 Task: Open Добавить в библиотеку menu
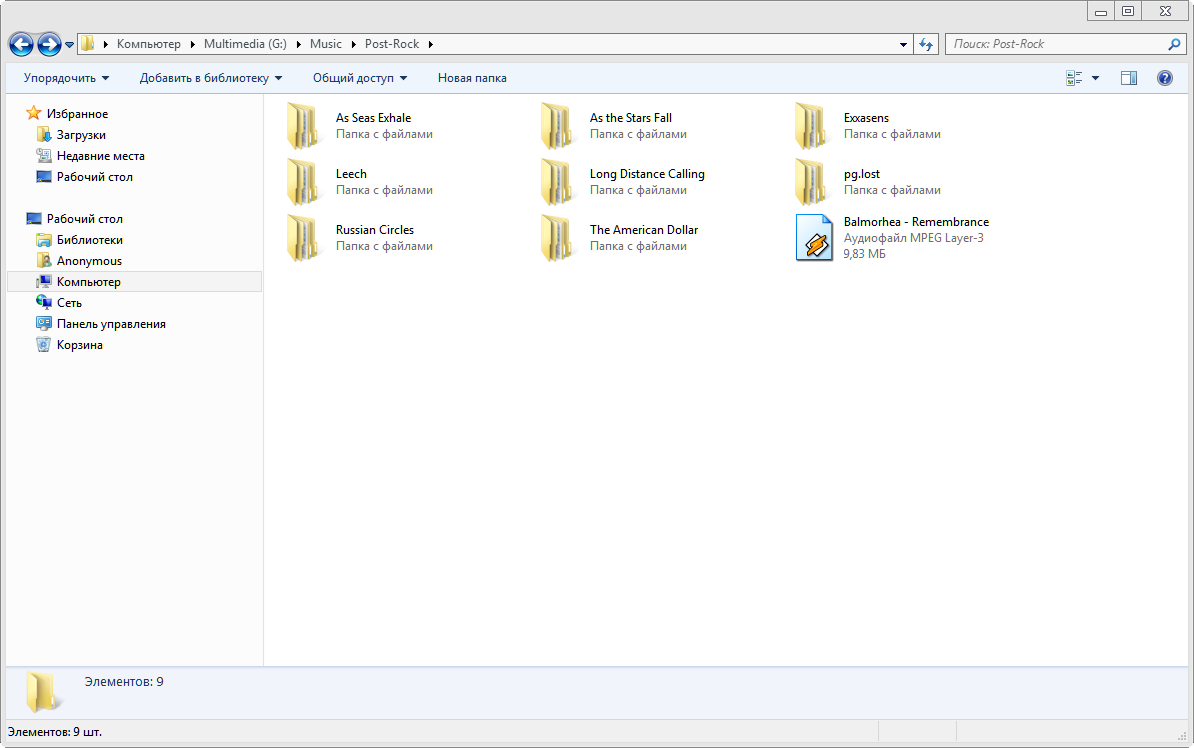pyautogui.click(x=211, y=78)
